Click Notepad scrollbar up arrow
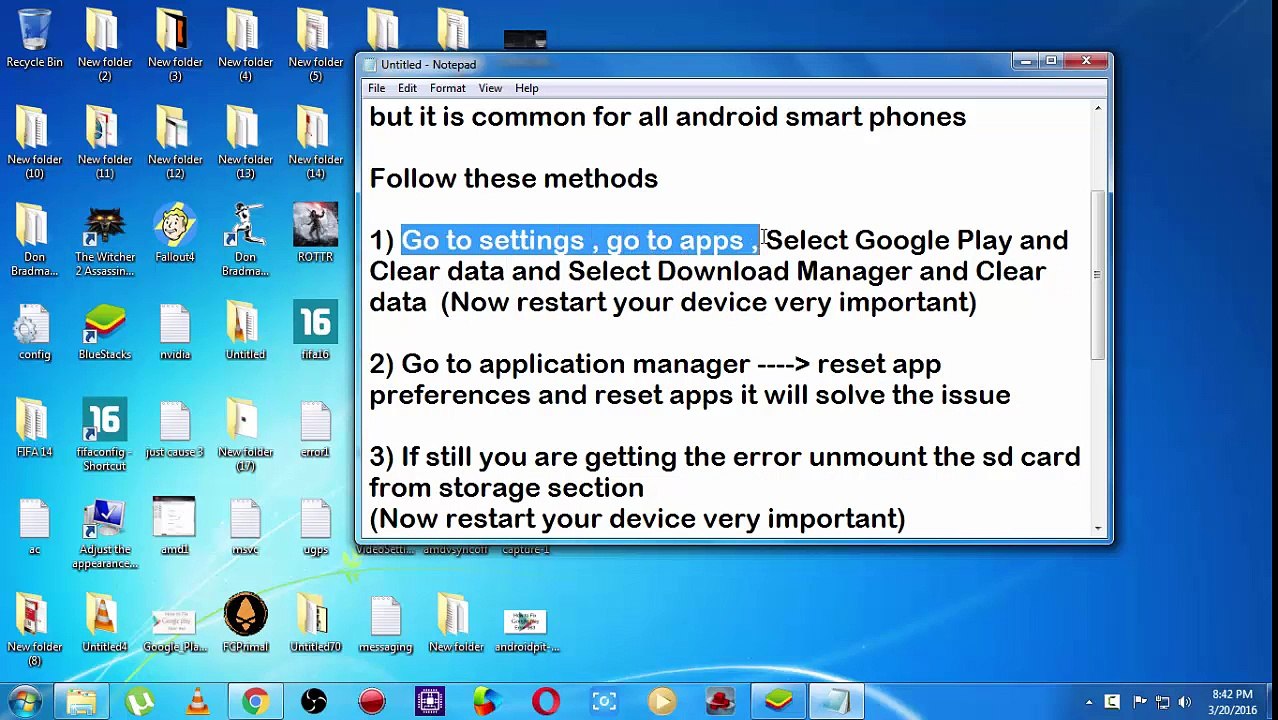This screenshot has width=1278, height=720. 1098,108
